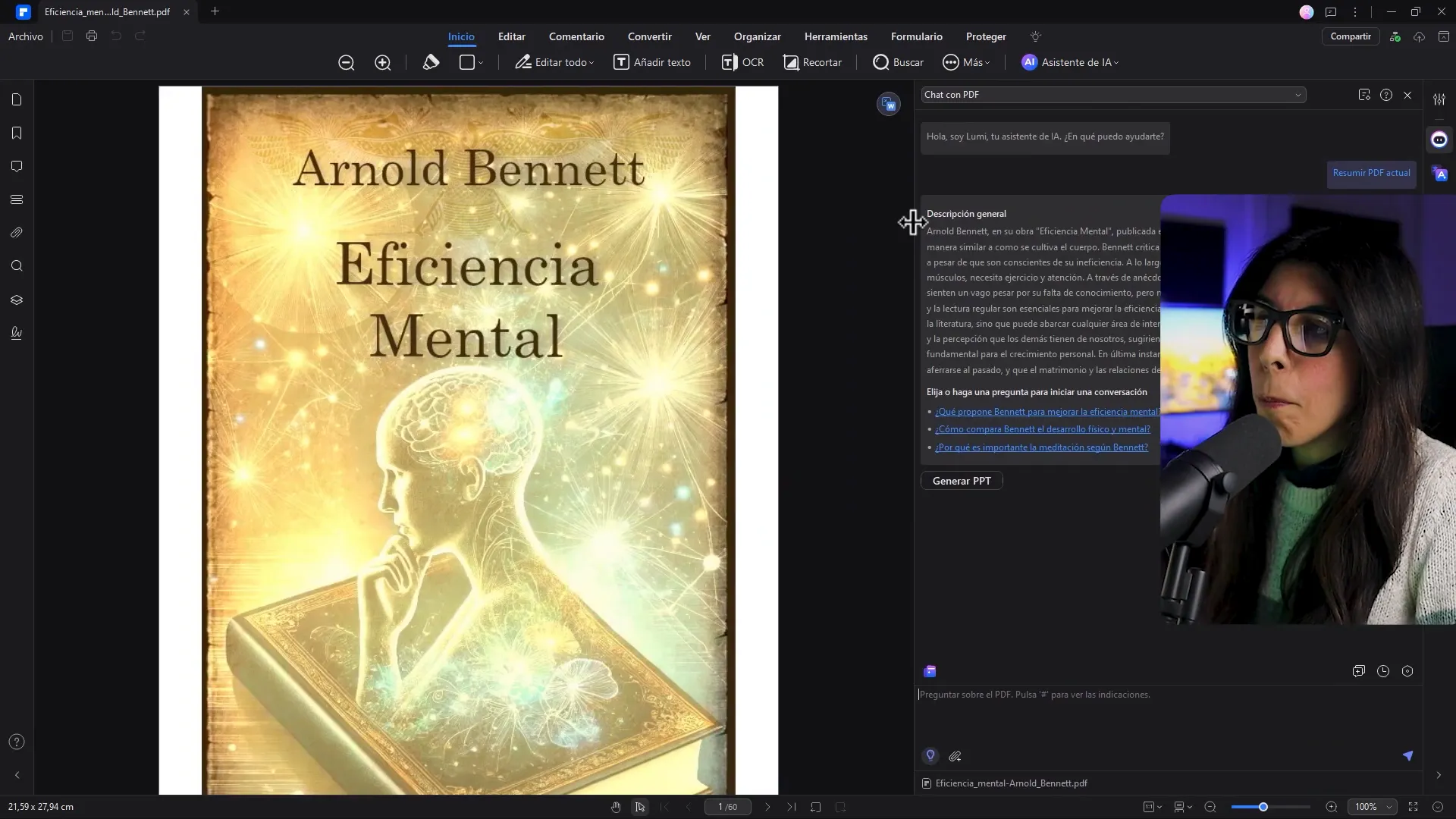Click help icon in chat panel header
Viewport: 1456px width, 819px height.
tap(1386, 95)
